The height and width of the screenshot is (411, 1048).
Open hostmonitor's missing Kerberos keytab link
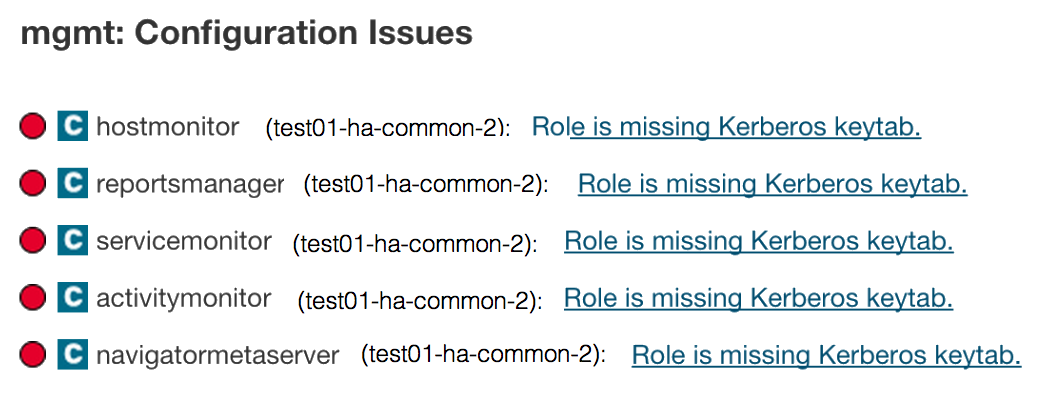click(726, 127)
